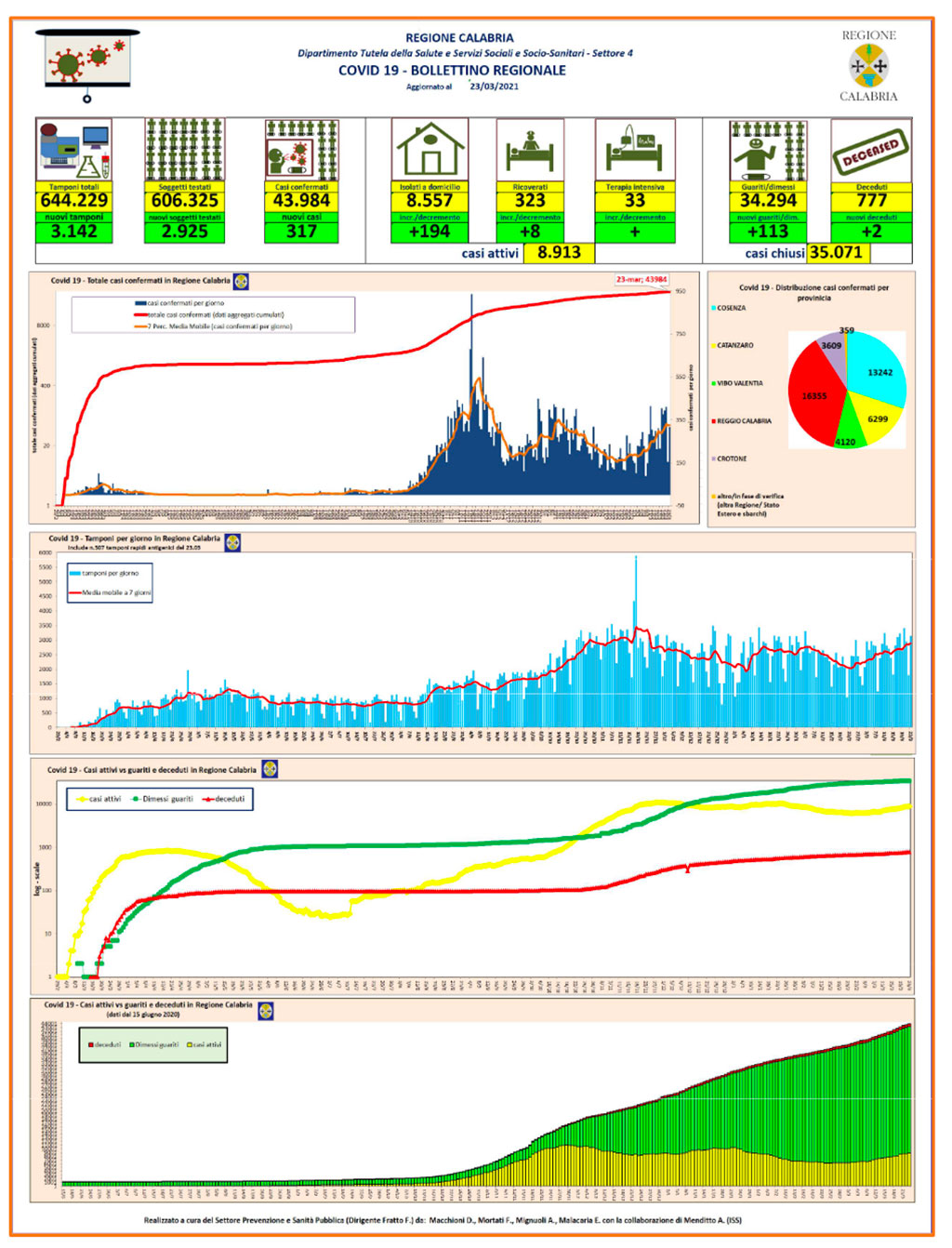Image resolution: width=952 pixels, height=1248 pixels.
Task: Click the casi attivi 8.913 value
Action: (559, 253)
